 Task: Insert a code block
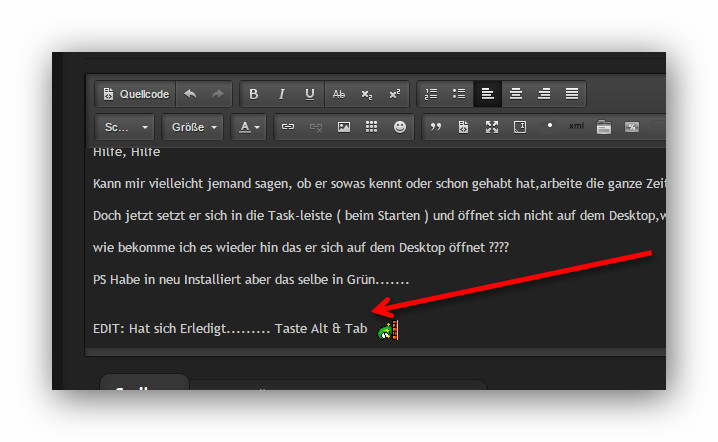(463, 127)
